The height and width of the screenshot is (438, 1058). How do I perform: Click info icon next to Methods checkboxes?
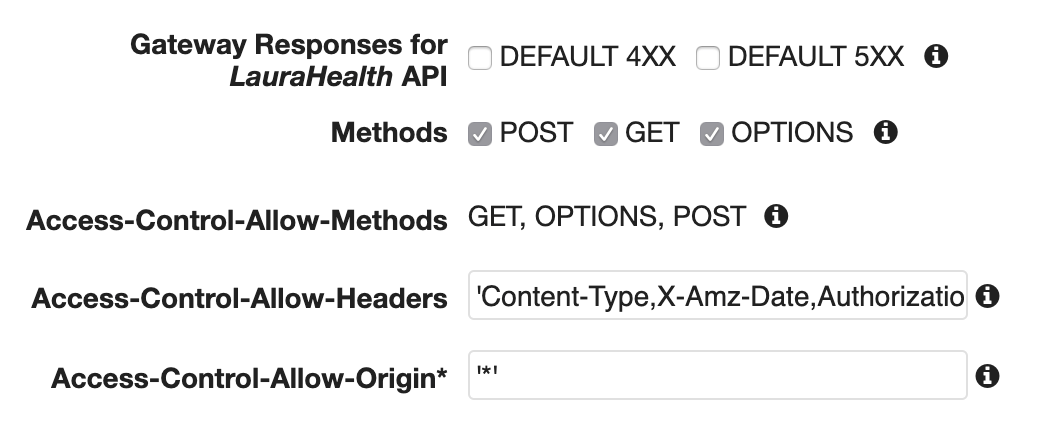click(x=885, y=132)
